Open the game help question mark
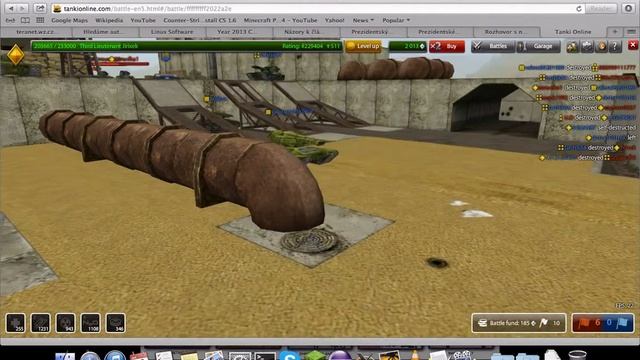The image size is (640, 360). point(615,47)
